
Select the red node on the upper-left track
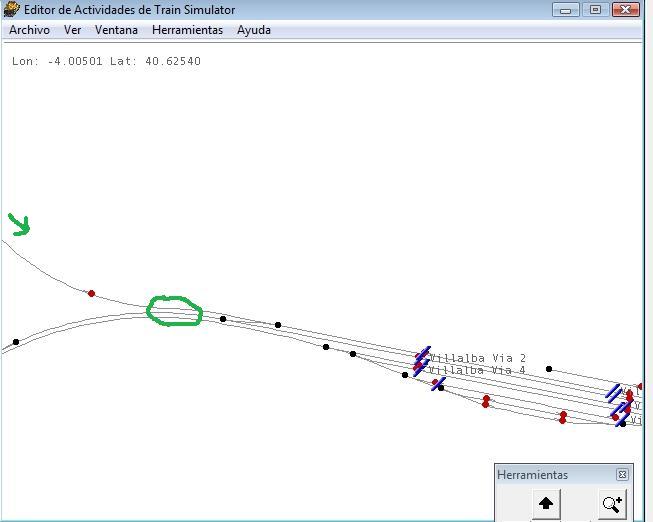click(92, 293)
